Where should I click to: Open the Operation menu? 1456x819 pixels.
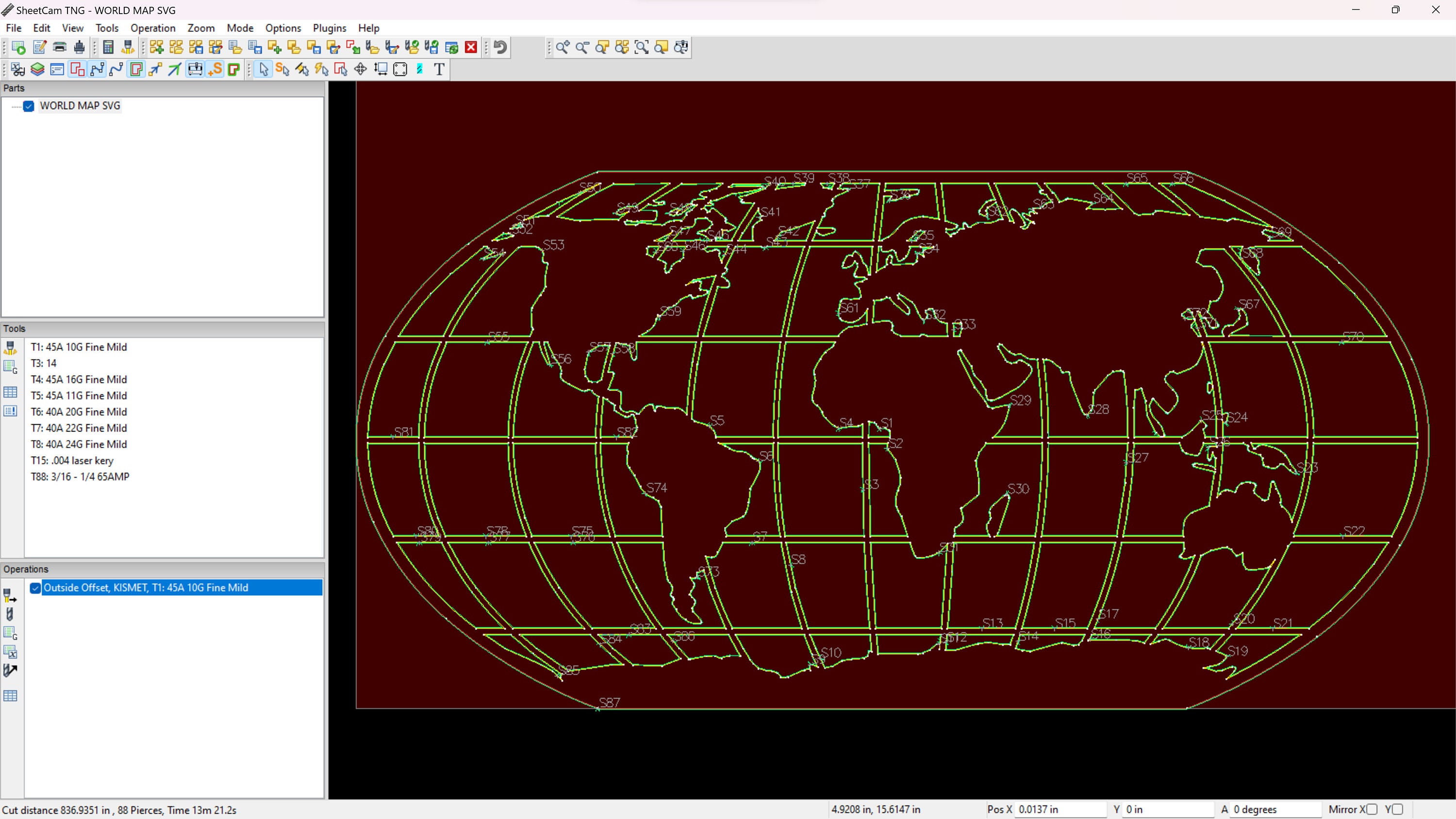coord(152,28)
